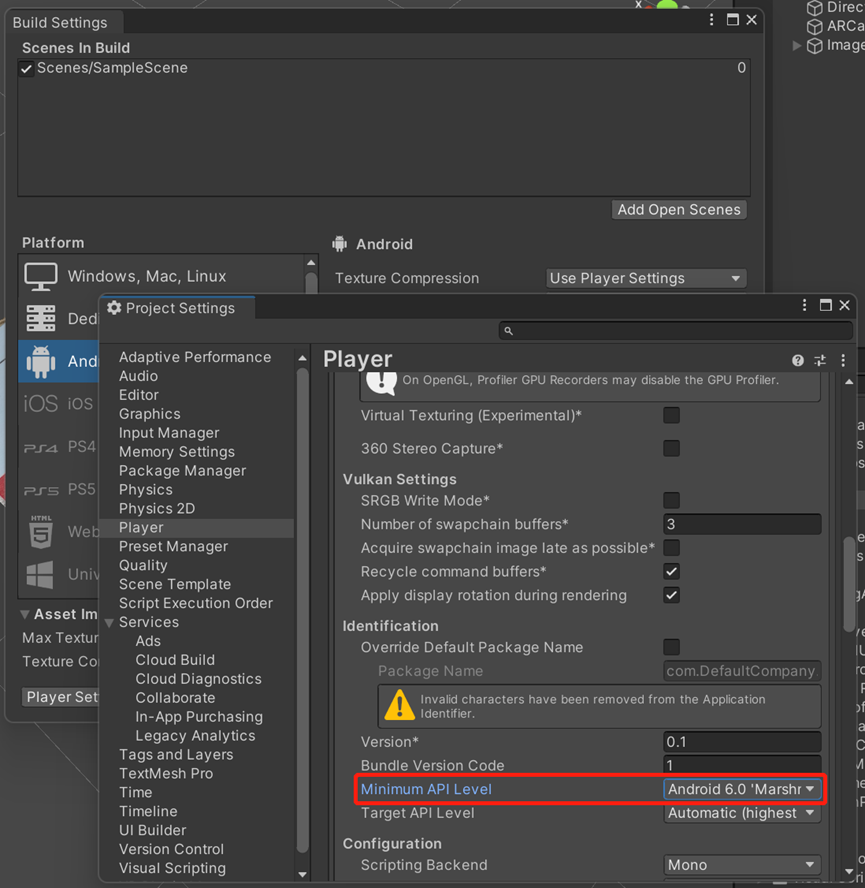The height and width of the screenshot is (888, 865).
Task: Click the Version field showing 0.1
Action: (742, 741)
